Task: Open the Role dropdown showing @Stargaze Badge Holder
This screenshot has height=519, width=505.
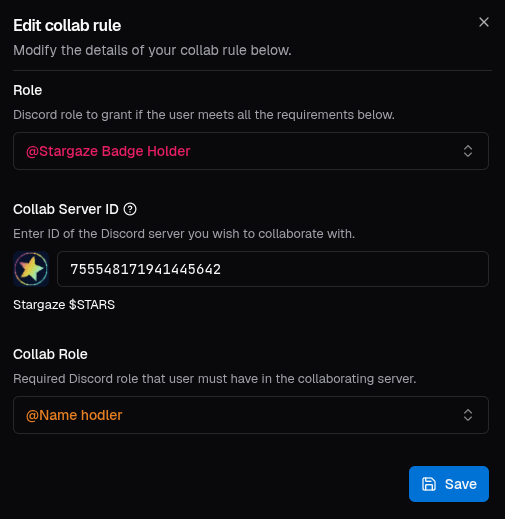Action: pos(251,151)
